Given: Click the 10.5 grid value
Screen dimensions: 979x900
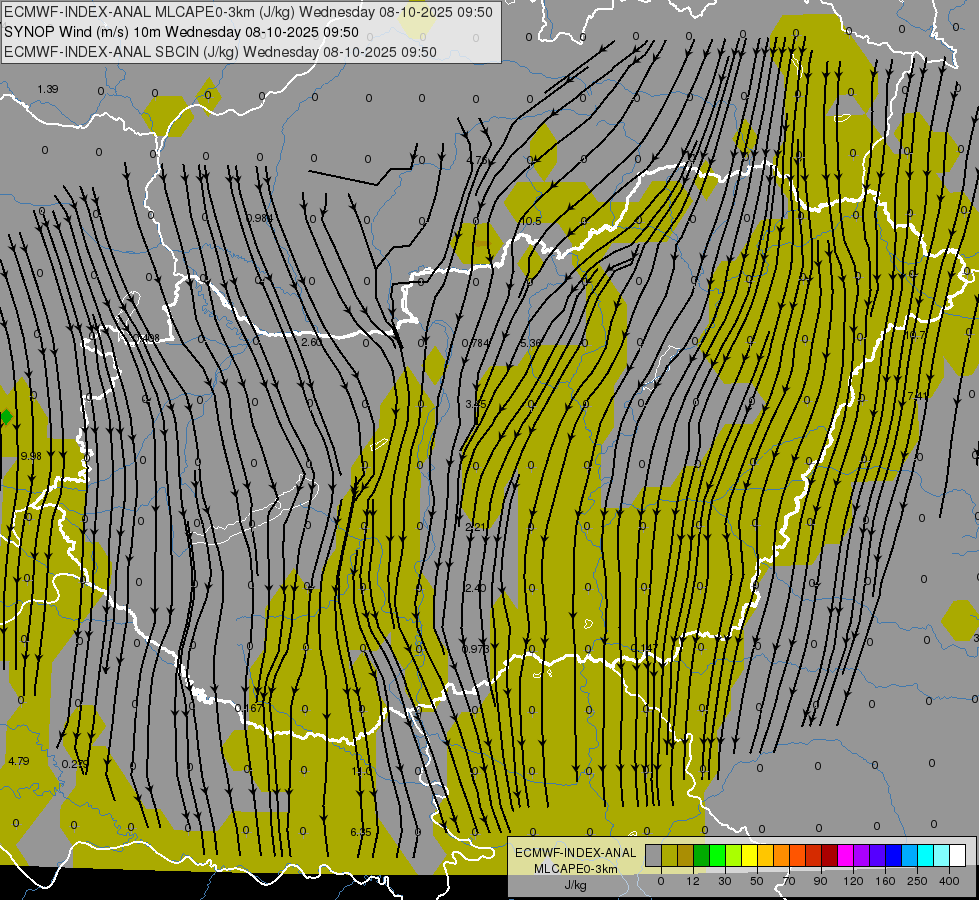Looking at the screenshot, I should 531,221.
